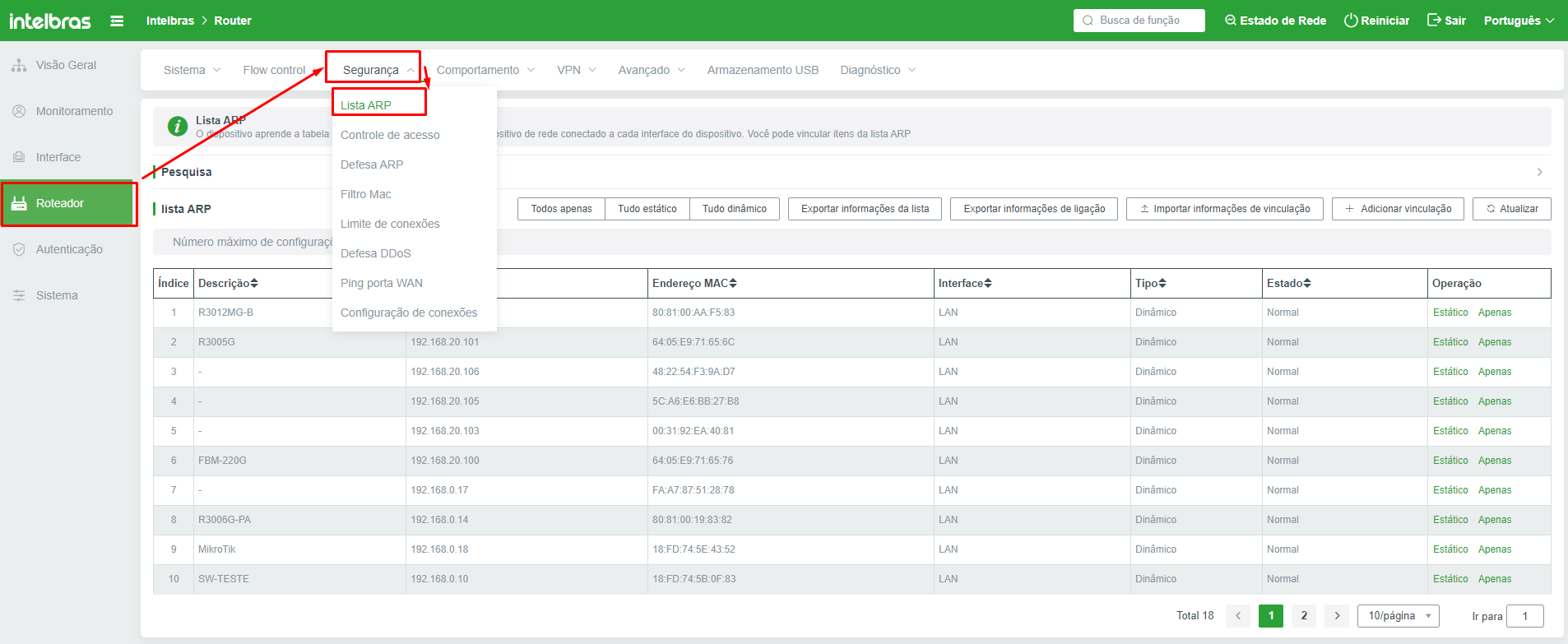Click Apenas link for SW-TESTE row
Image resolution: width=1568 pixels, height=644 pixels.
pos(1495,579)
